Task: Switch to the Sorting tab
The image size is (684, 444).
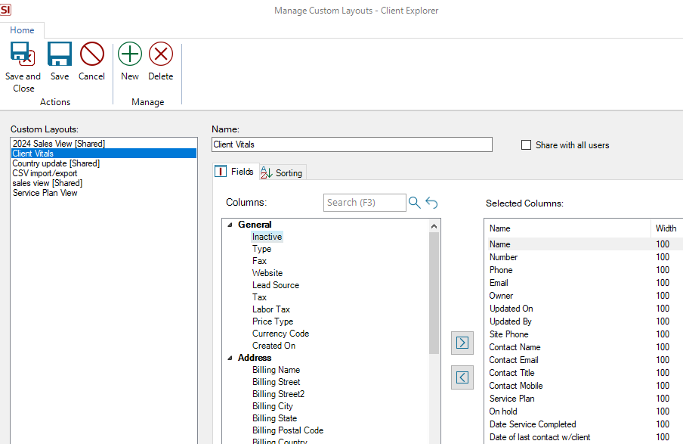Action: pyautogui.click(x=283, y=173)
